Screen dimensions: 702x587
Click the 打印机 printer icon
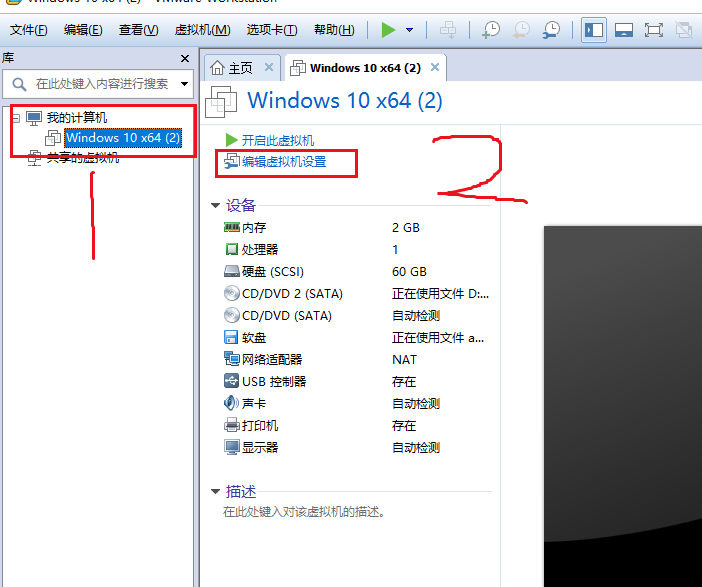231,425
